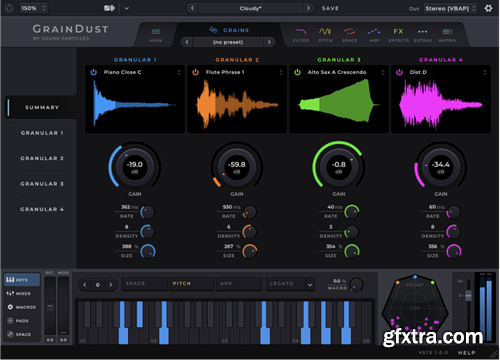This screenshot has width=500, height=360.
Task: Open the settings gear icon
Action: click(x=488, y=8)
